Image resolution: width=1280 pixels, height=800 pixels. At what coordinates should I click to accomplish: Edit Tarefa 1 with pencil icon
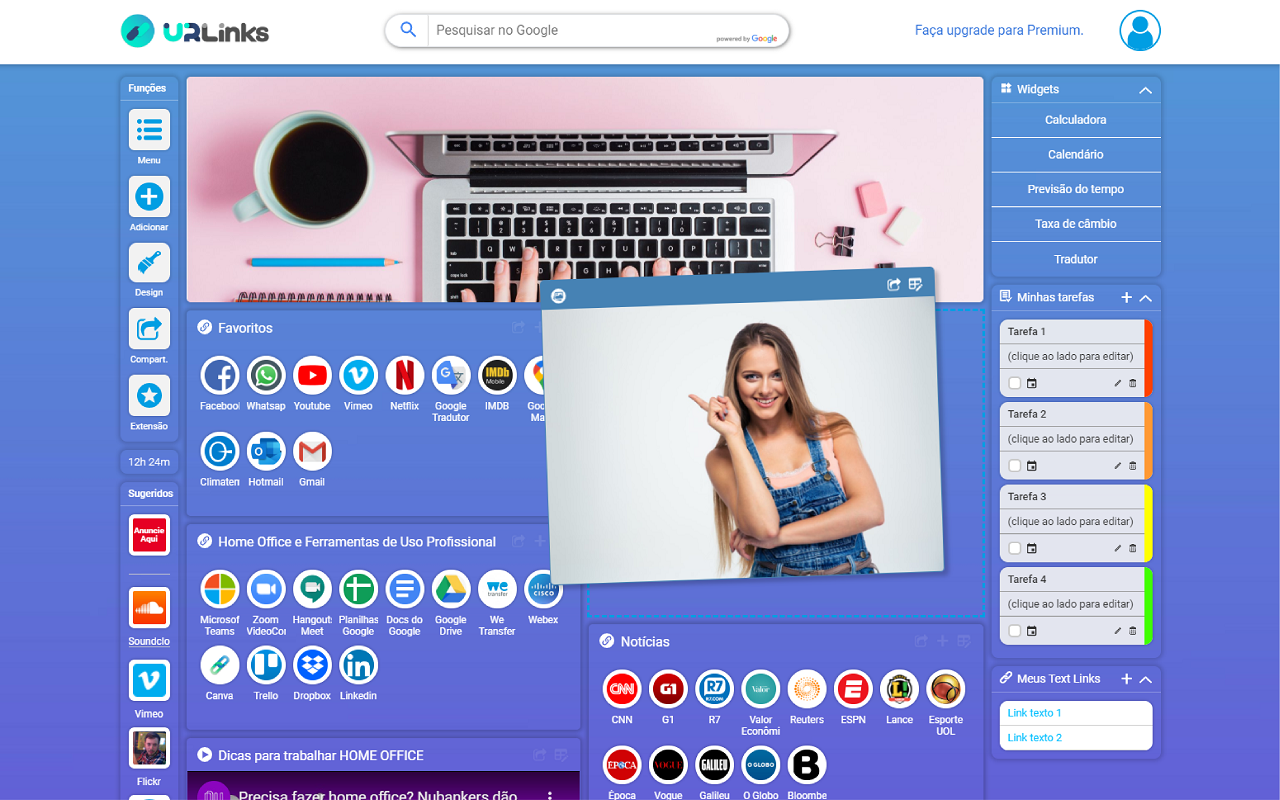(x=1118, y=383)
